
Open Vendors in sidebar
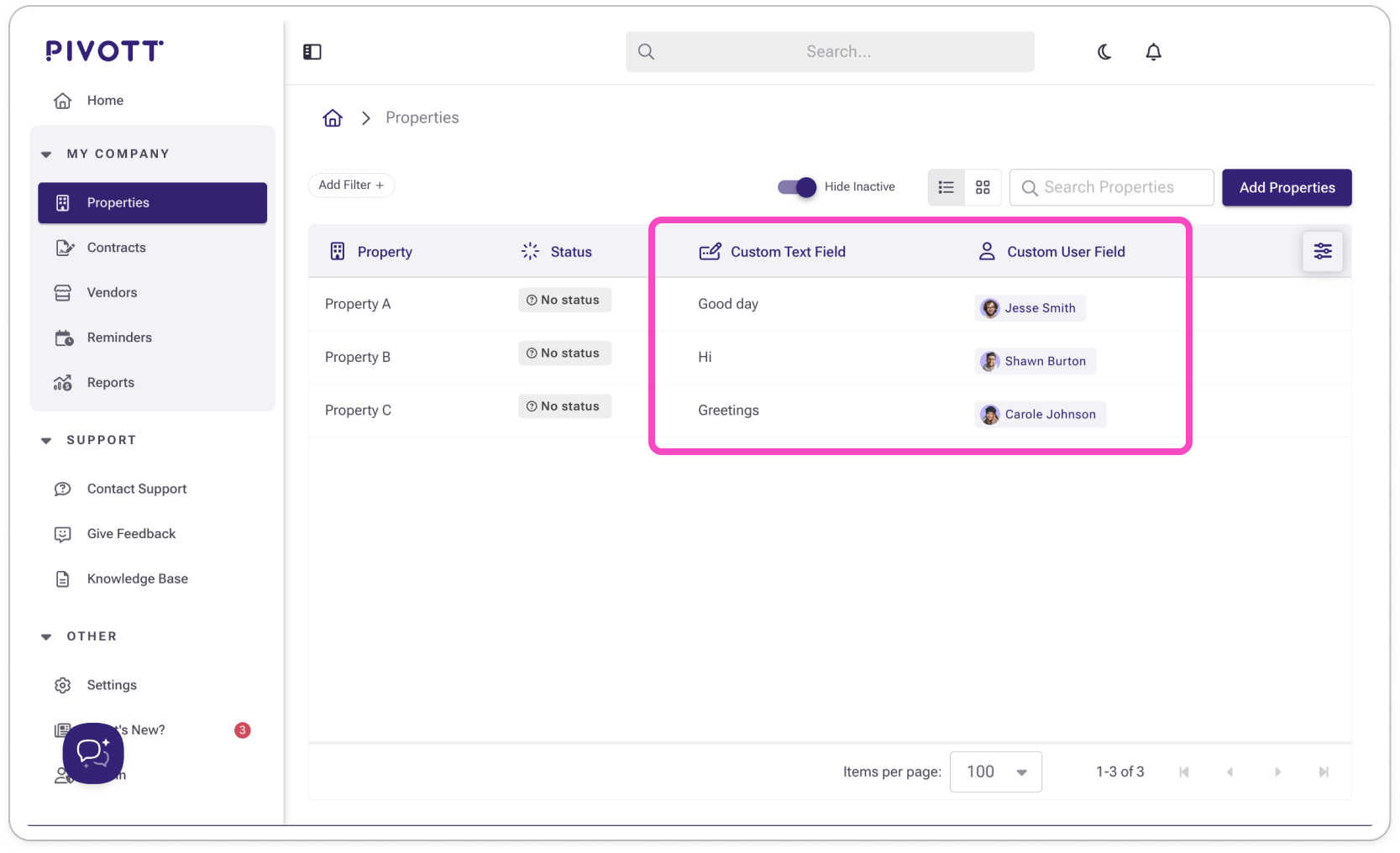(x=153, y=293)
